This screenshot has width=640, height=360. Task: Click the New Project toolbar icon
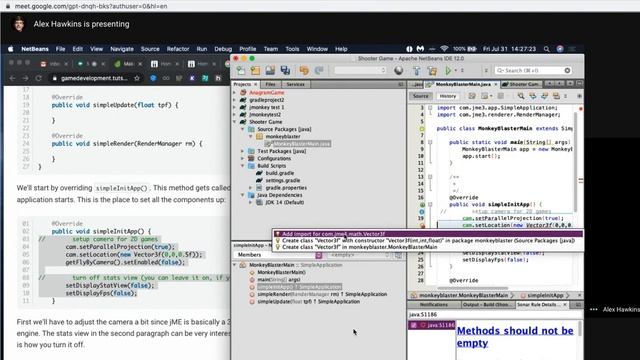pyautogui.click(x=256, y=71)
